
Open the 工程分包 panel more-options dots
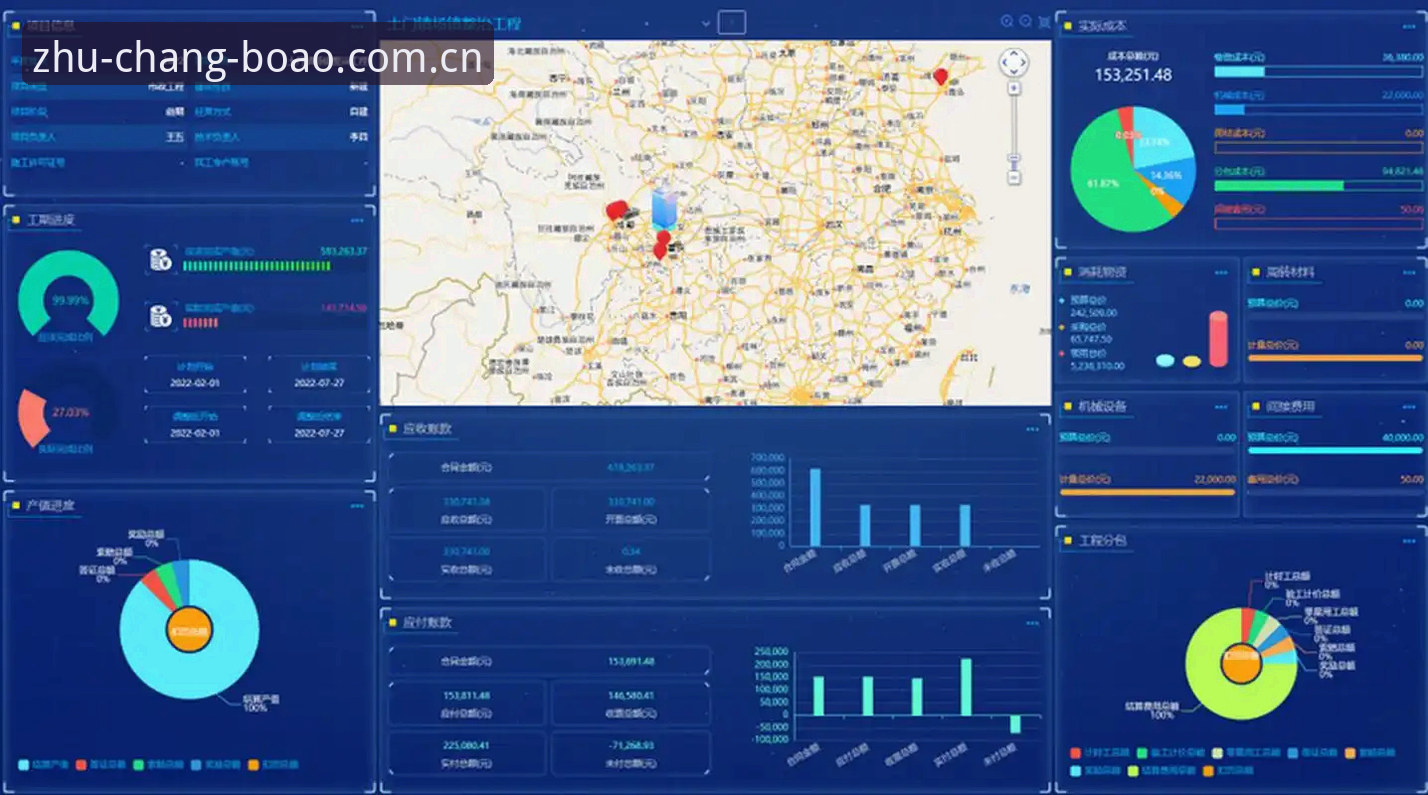pyautogui.click(x=1408, y=541)
